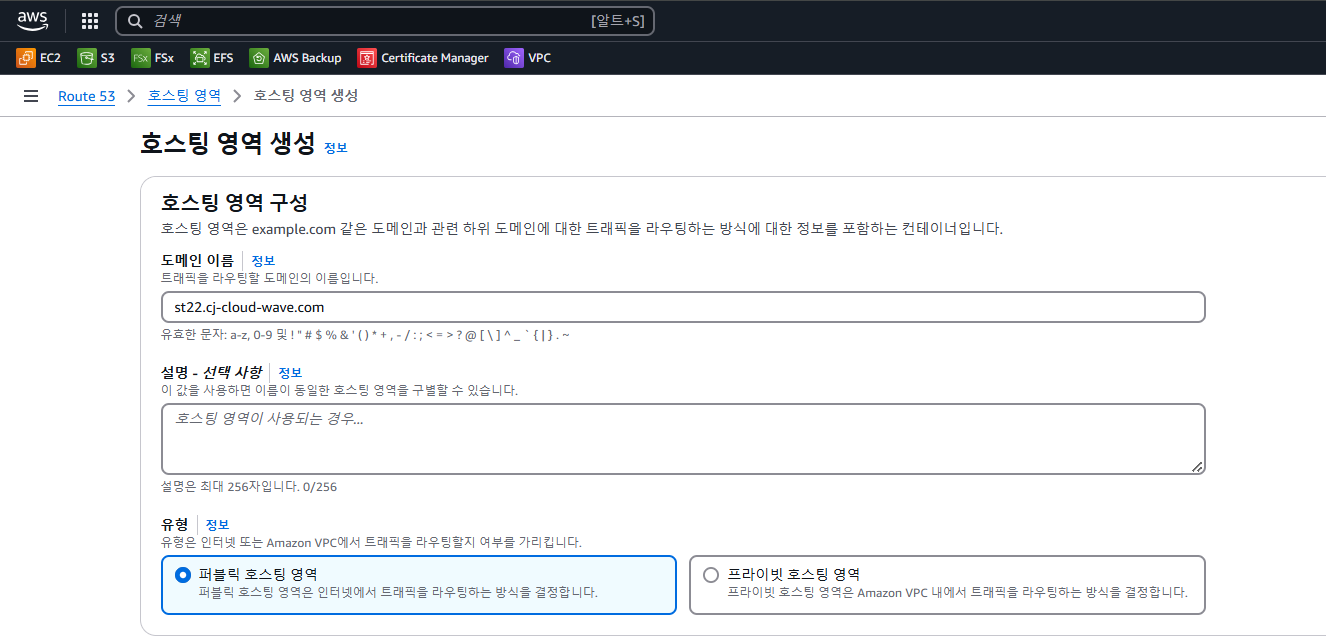Viewport: 1326px width, 641px height.
Task: Open the S3 service shortcut
Action: coord(97,58)
